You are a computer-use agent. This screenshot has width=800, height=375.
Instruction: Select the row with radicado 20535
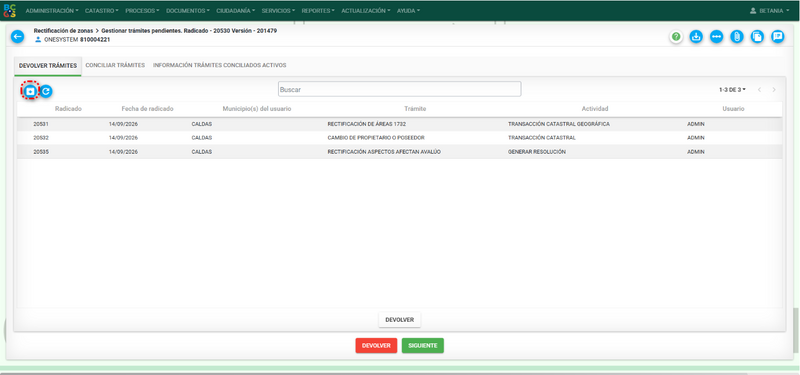(399, 152)
